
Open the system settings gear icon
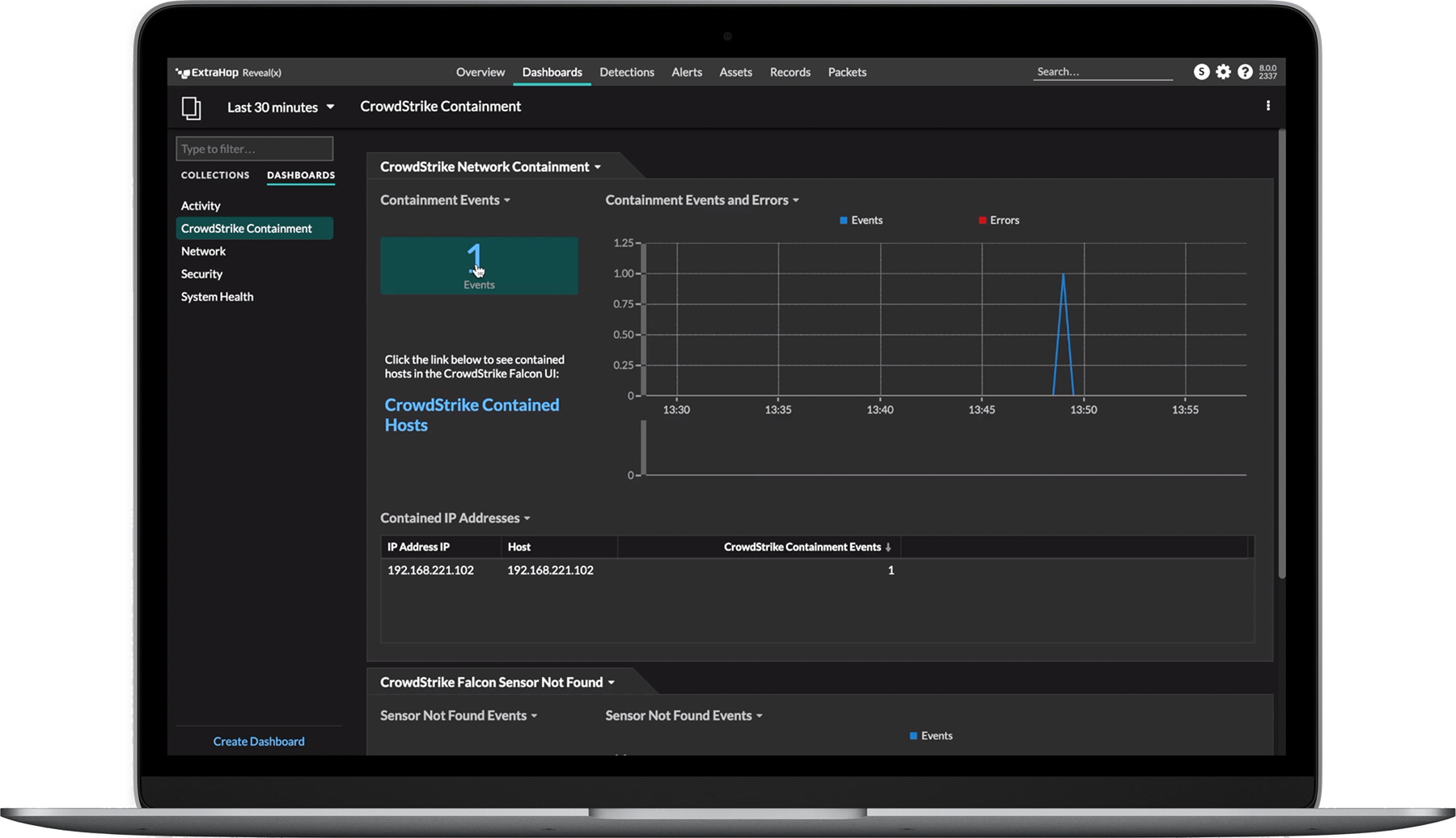1223,72
